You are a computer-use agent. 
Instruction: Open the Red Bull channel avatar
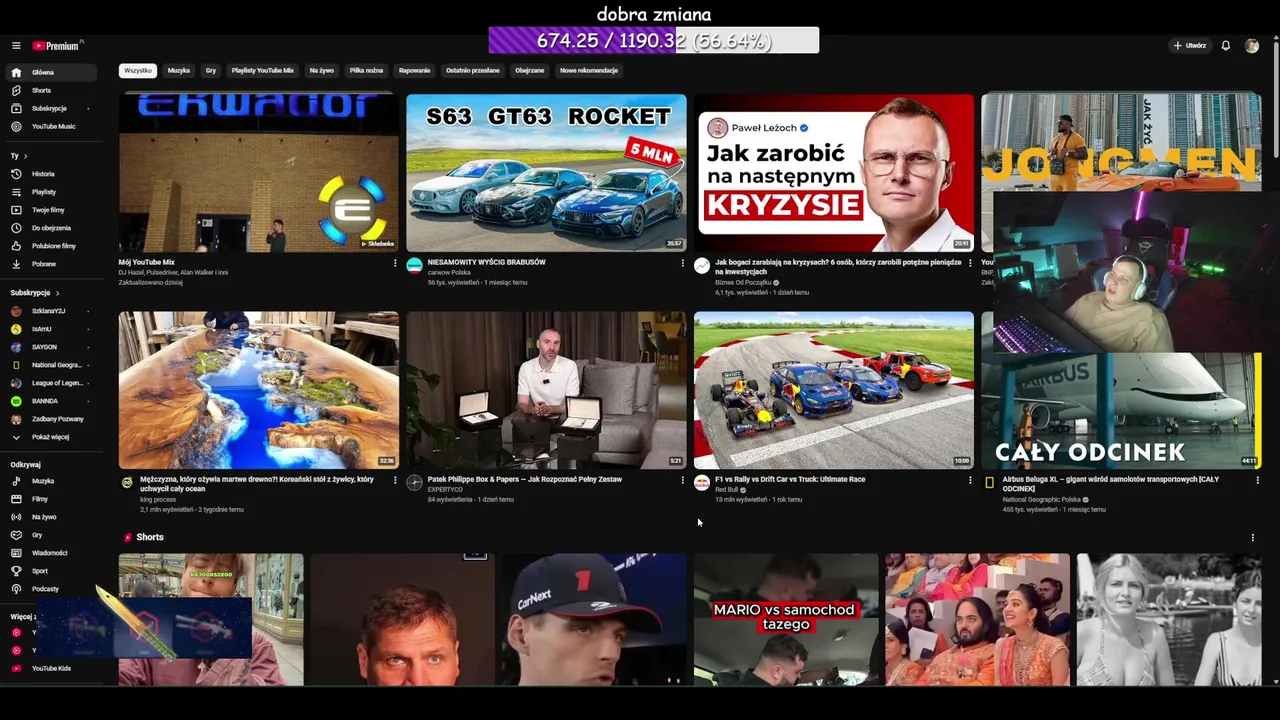tap(702, 482)
